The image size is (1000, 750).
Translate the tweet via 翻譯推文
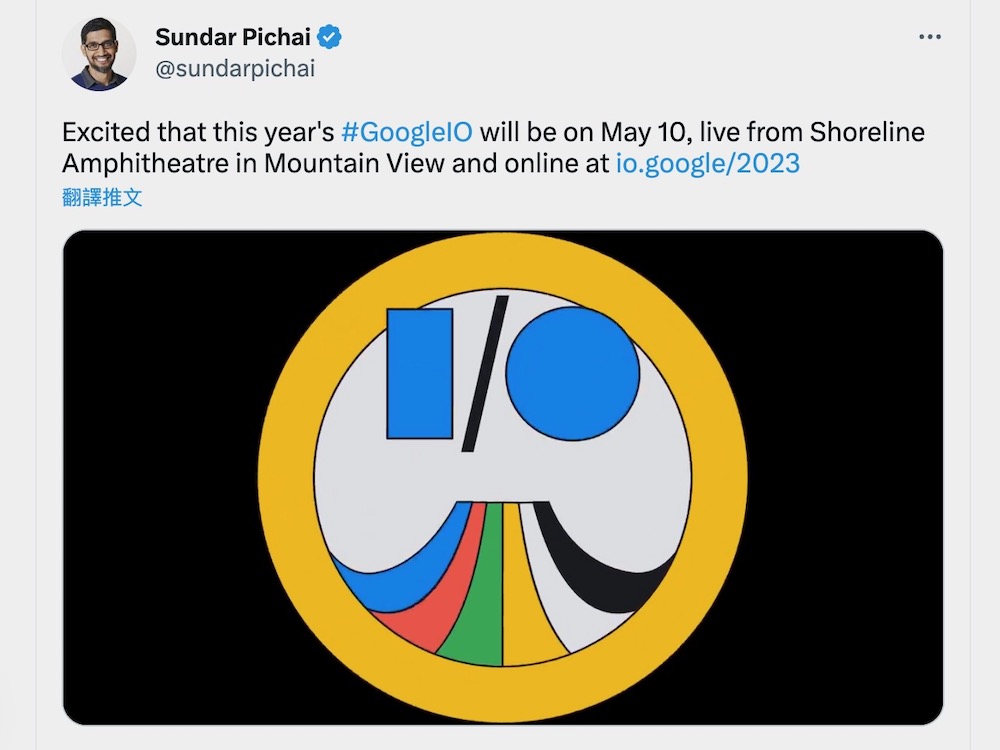click(x=102, y=197)
